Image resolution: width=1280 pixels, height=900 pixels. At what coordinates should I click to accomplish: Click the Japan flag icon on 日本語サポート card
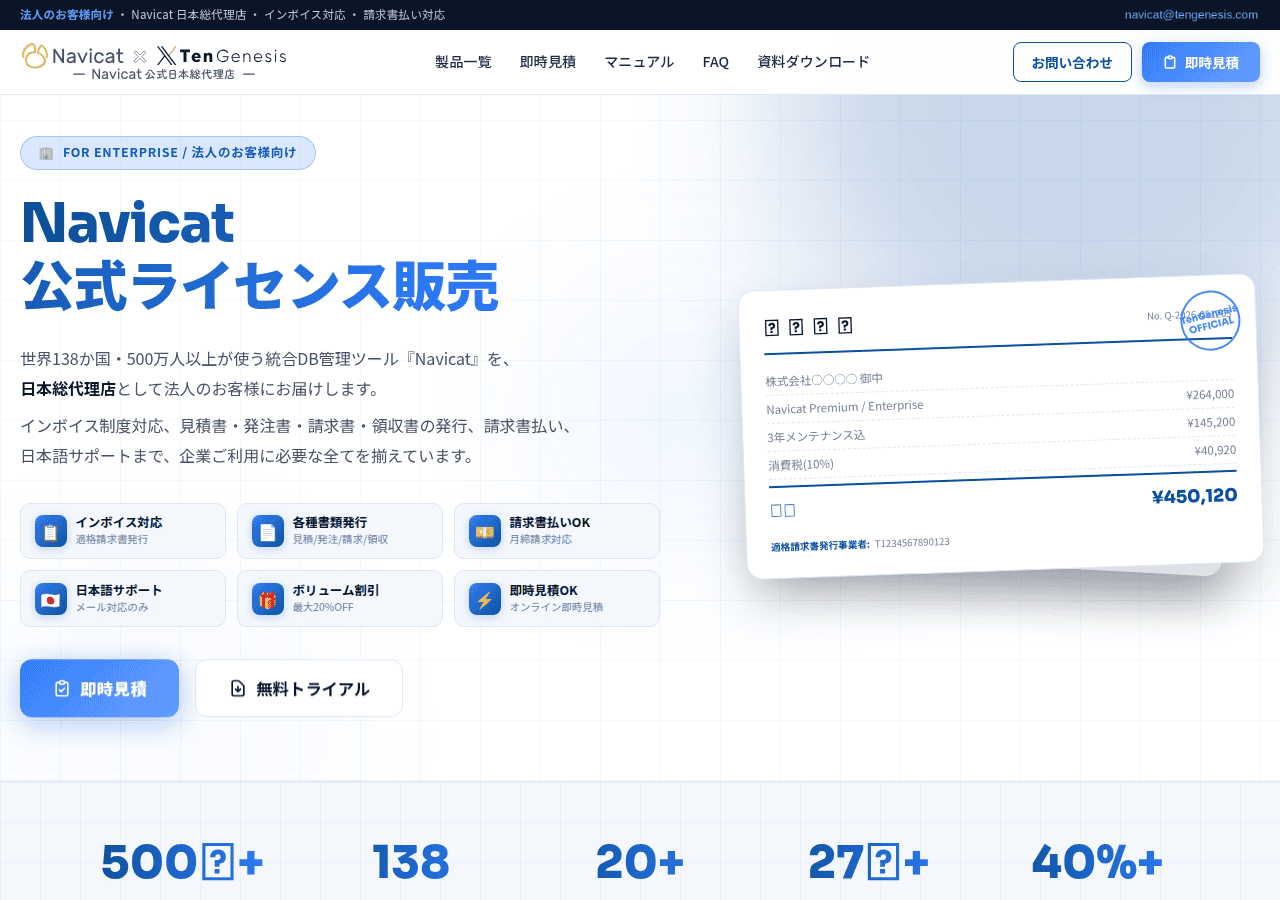point(51,599)
